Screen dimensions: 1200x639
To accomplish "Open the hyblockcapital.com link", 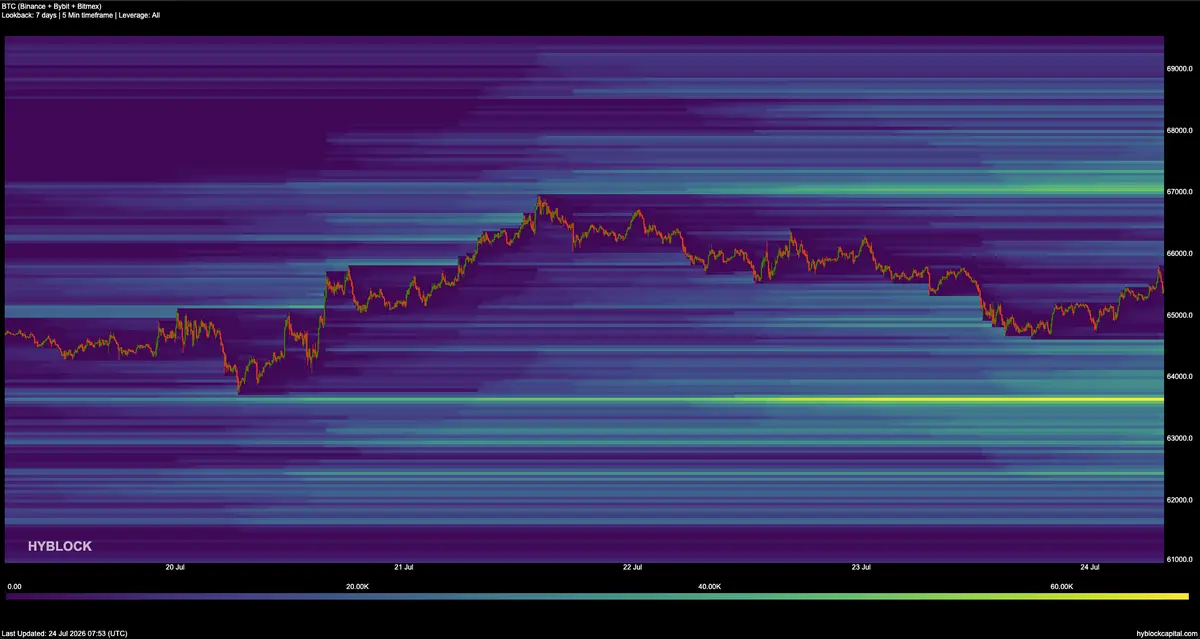I will point(1167,633).
